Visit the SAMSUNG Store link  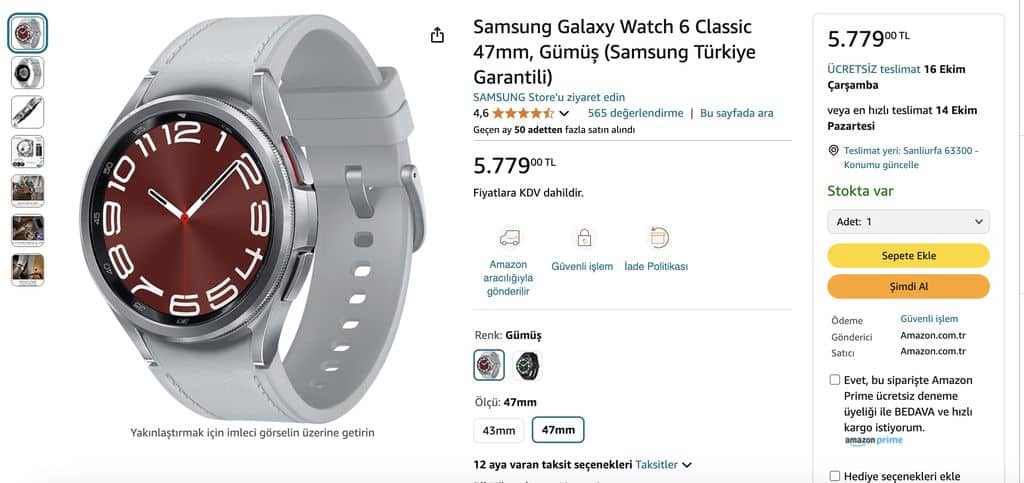pos(549,97)
